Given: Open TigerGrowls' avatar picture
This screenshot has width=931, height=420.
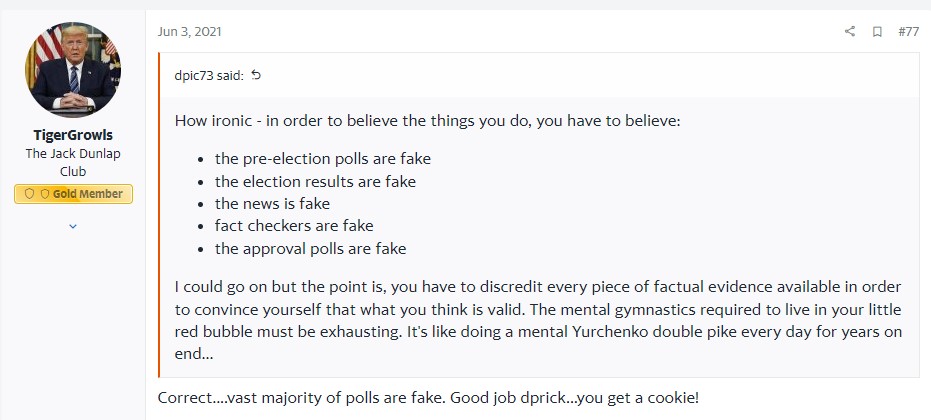Looking at the screenshot, I should pyautogui.click(x=73, y=70).
